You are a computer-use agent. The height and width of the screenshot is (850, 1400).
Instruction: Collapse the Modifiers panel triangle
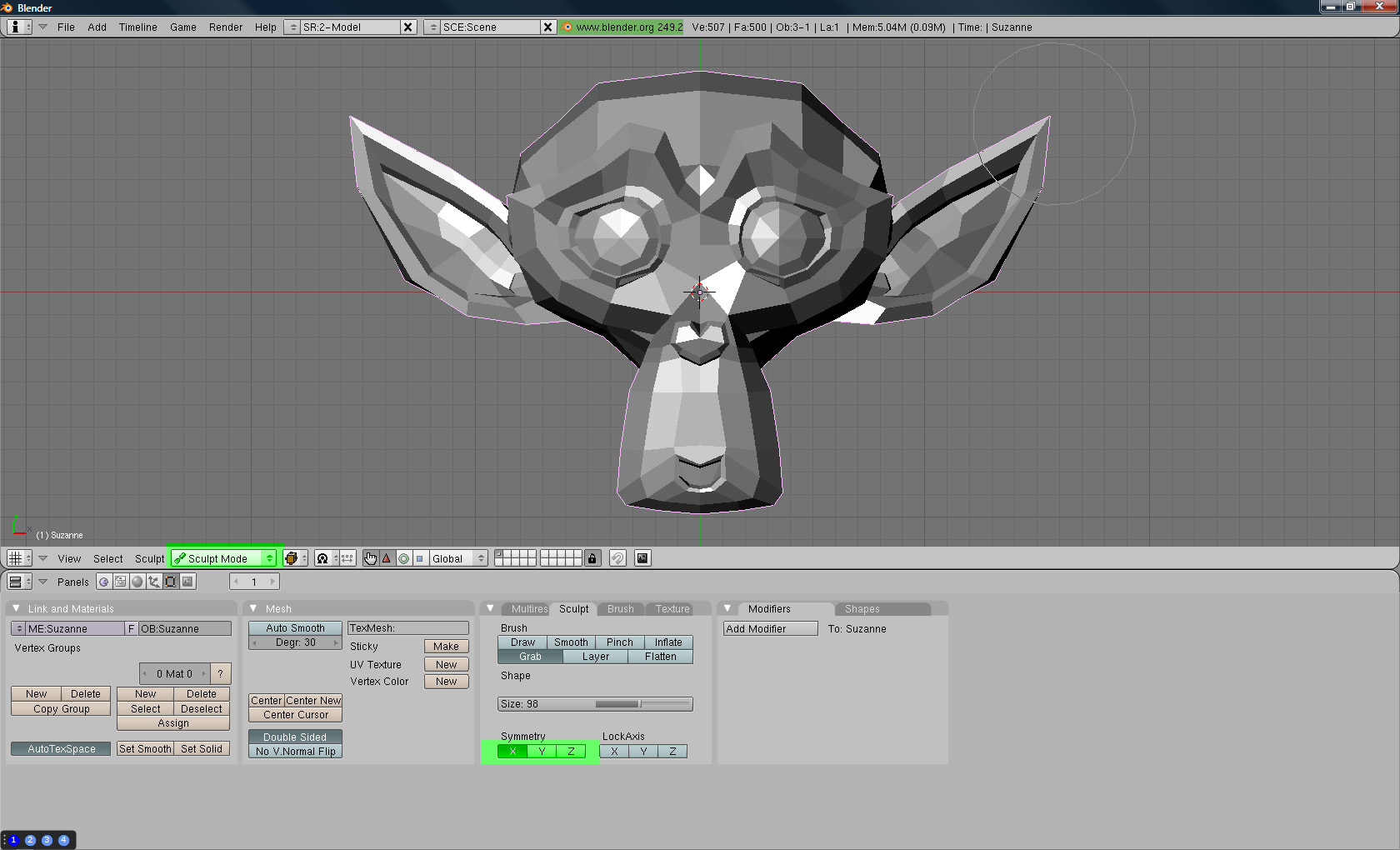pyautogui.click(x=727, y=608)
